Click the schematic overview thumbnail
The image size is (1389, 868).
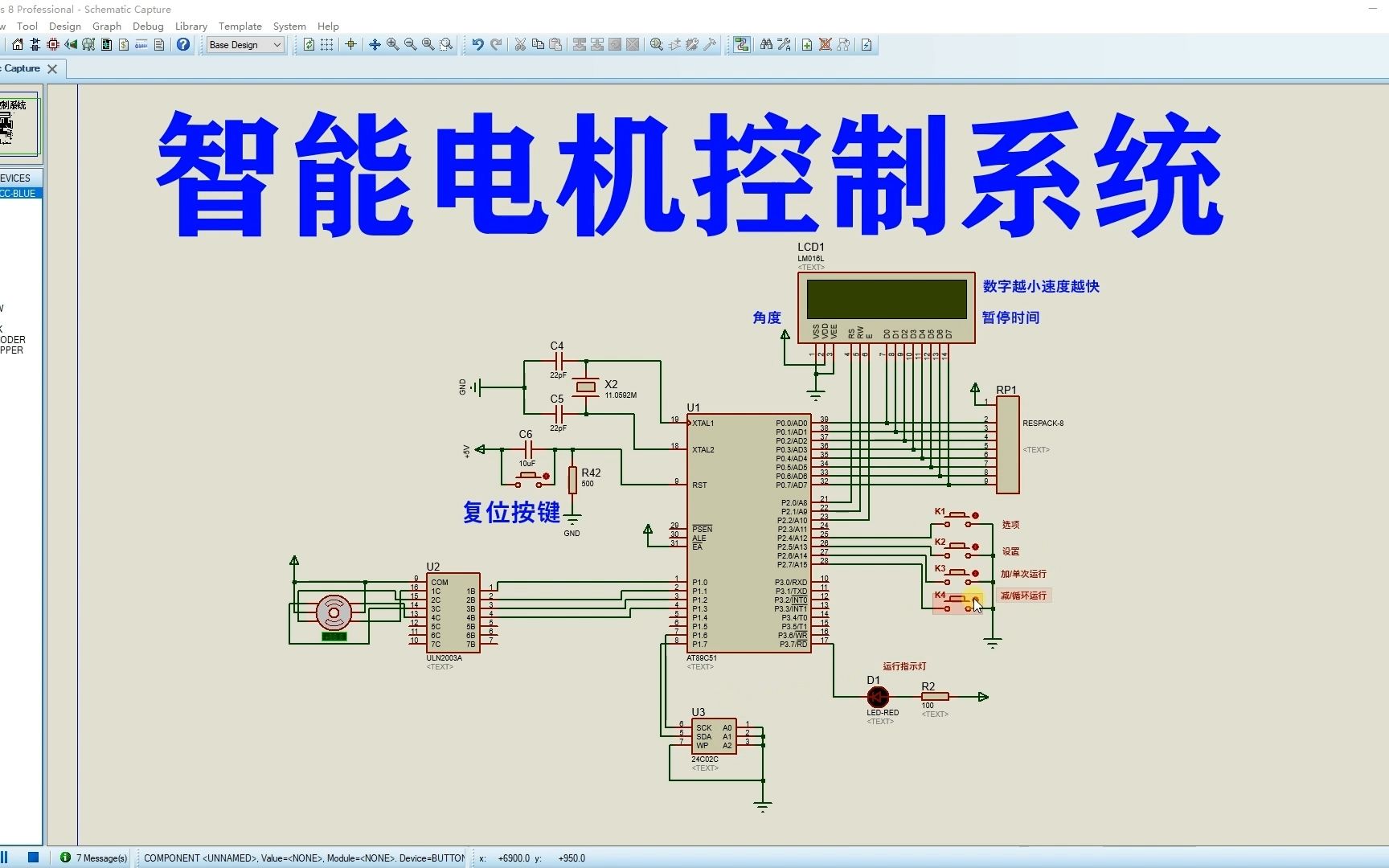19,126
